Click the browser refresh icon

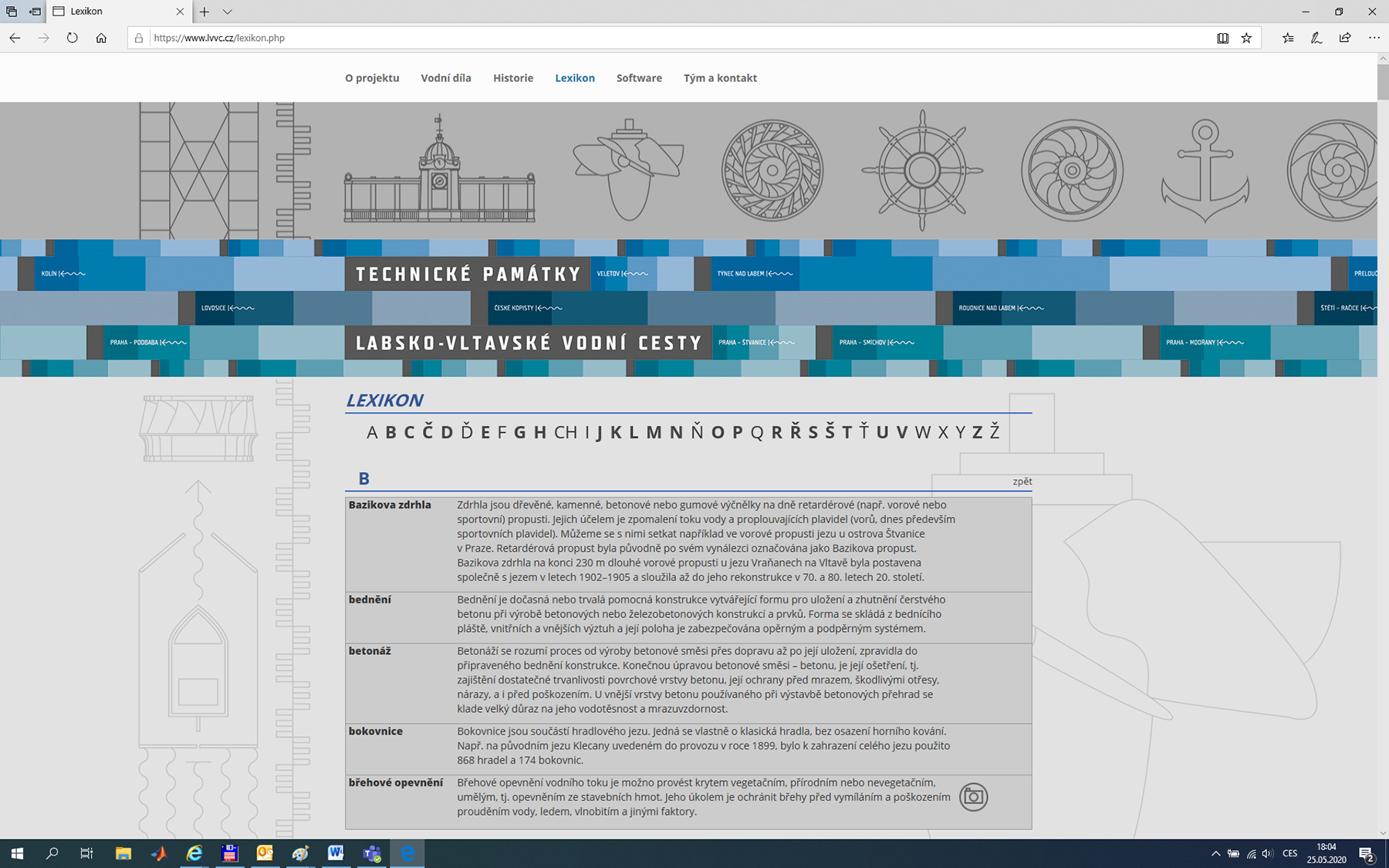pyautogui.click(x=72, y=38)
